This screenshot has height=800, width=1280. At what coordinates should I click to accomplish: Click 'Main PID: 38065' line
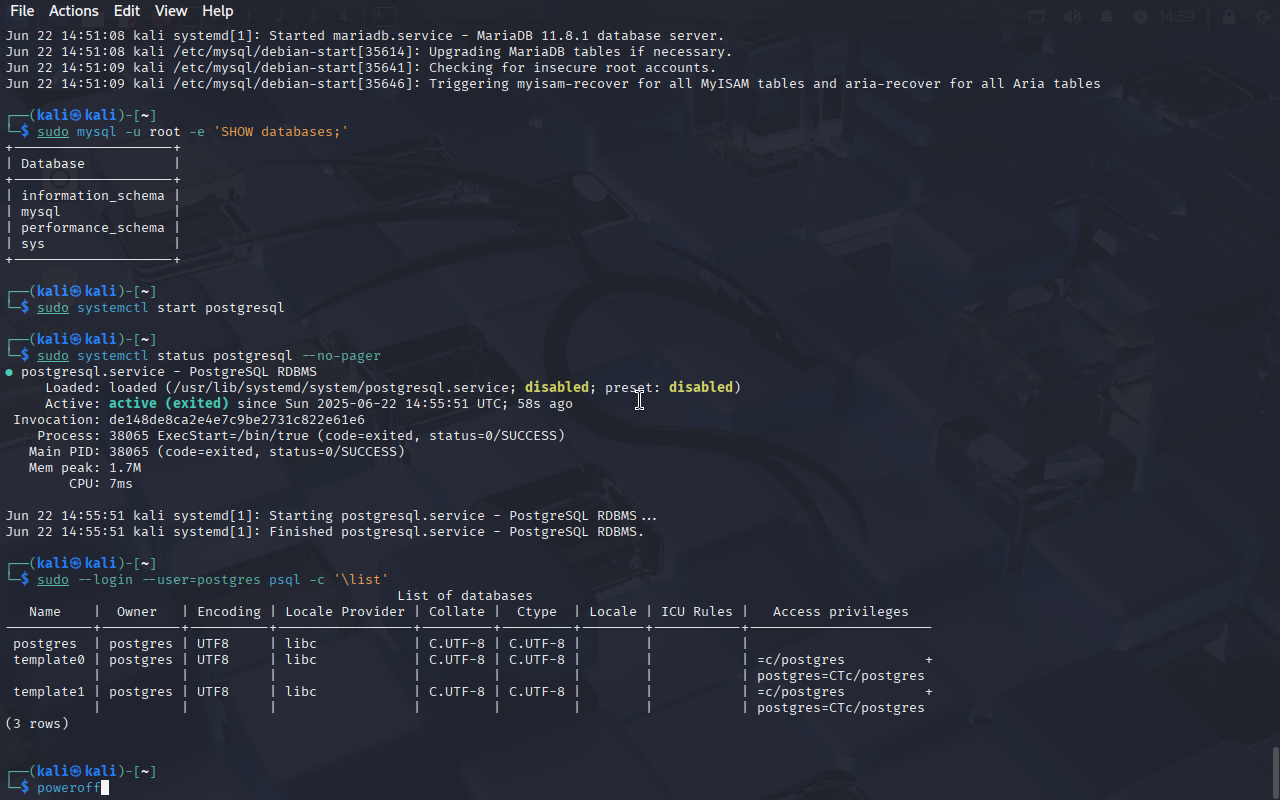[x=217, y=452]
